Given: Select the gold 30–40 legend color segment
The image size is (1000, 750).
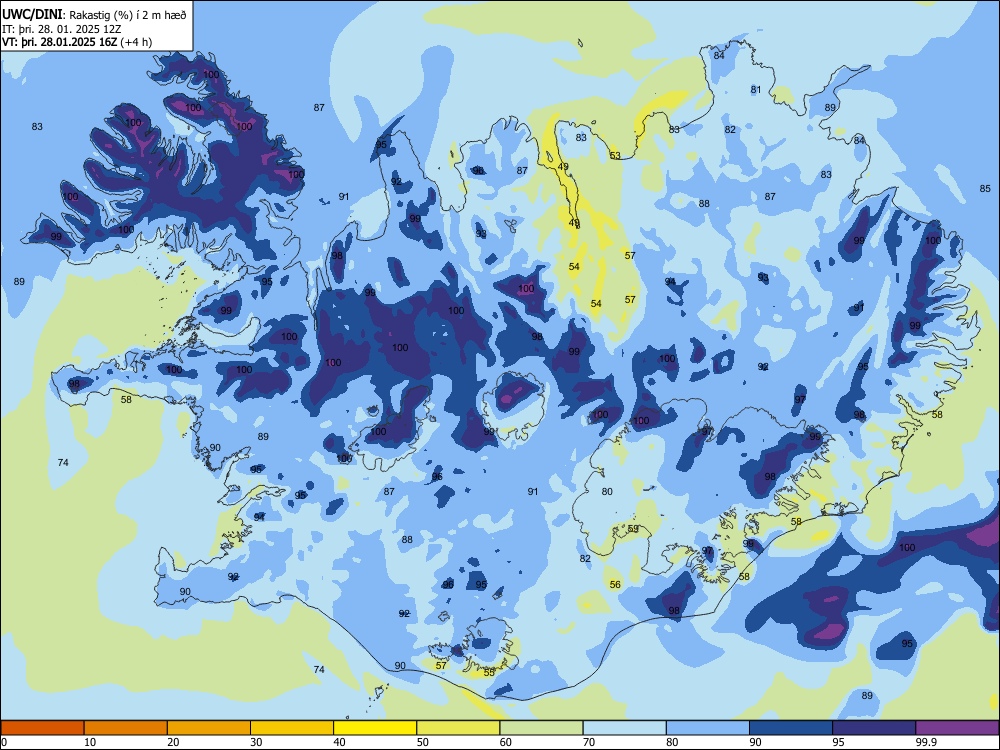Looking at the screenshot, I should [291, 728].
